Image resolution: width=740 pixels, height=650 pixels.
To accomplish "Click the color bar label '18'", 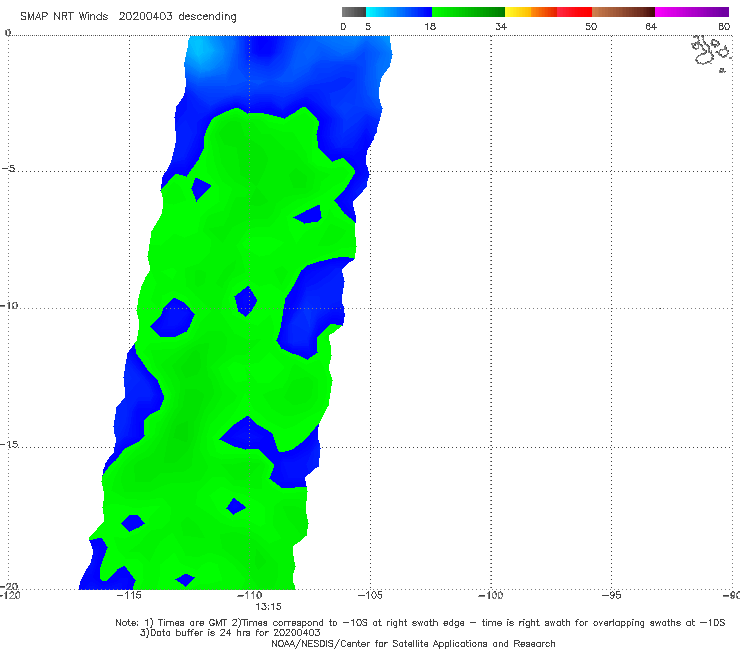I will click(x=430, y=27).
